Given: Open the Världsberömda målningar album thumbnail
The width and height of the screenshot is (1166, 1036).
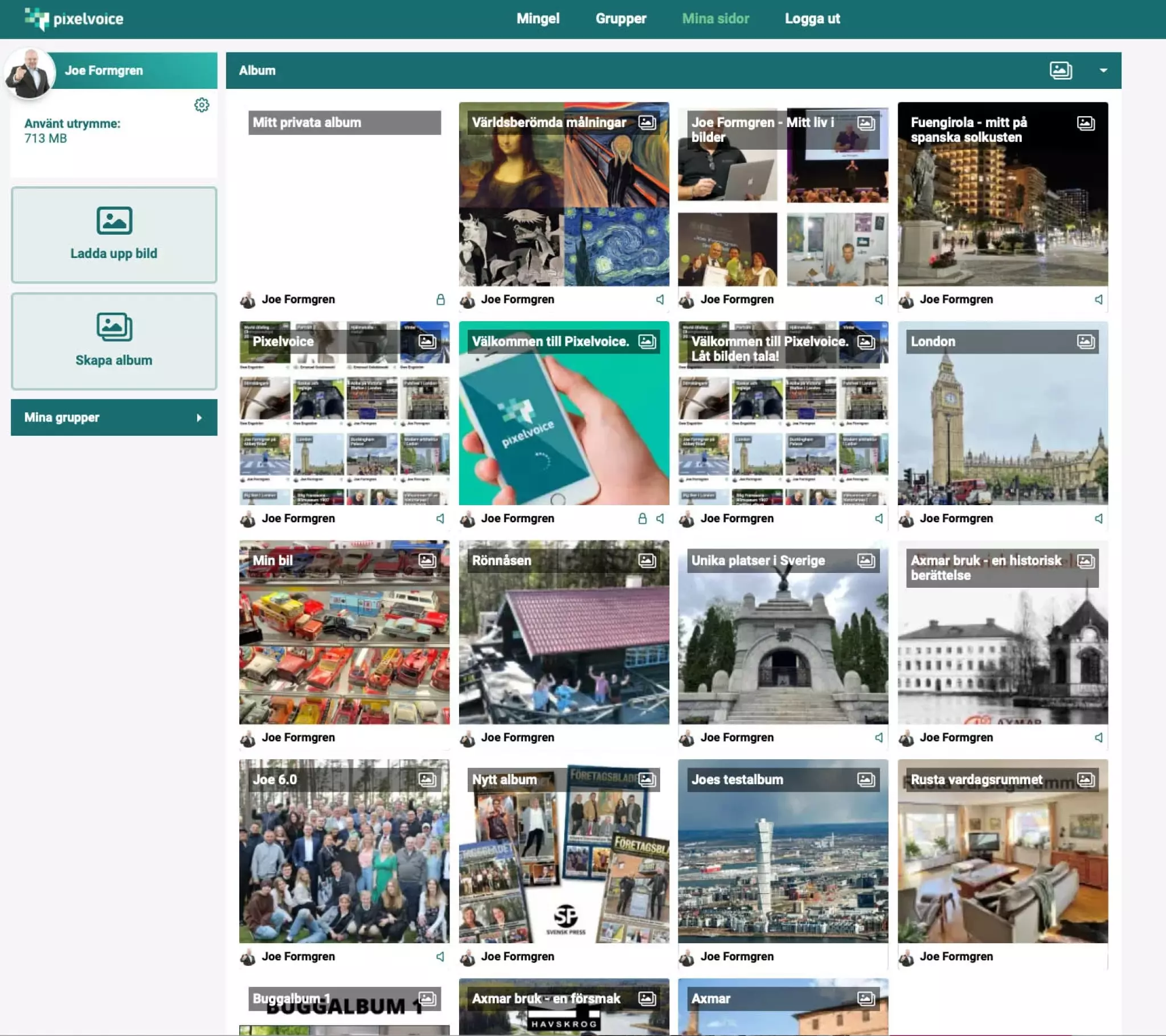Looking at the screenshot, I should [564, 194].
